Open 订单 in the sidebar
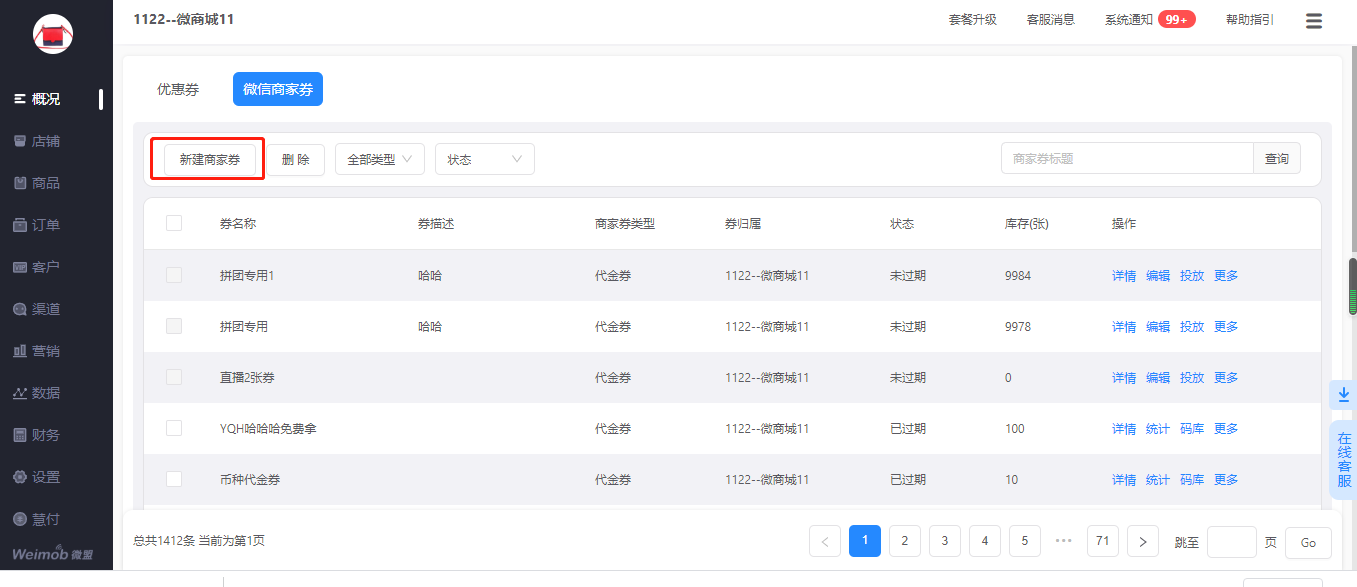 coord(46,225)
